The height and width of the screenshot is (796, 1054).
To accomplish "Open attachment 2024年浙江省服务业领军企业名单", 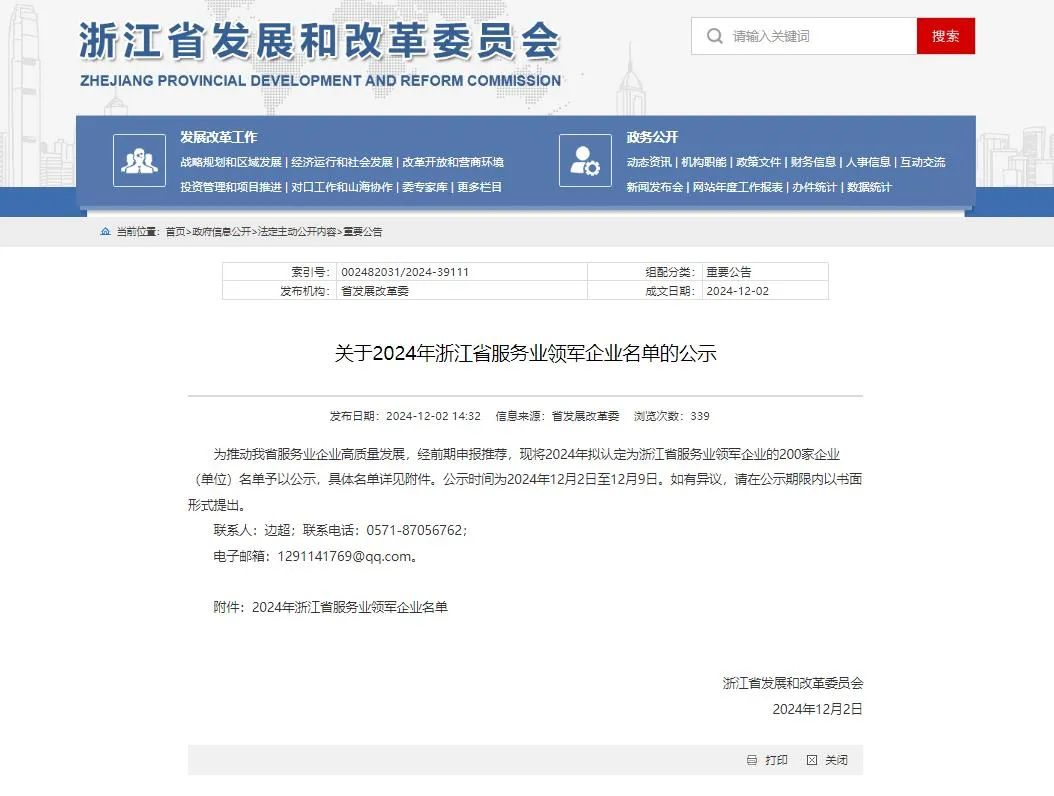I will coord(350,607).
